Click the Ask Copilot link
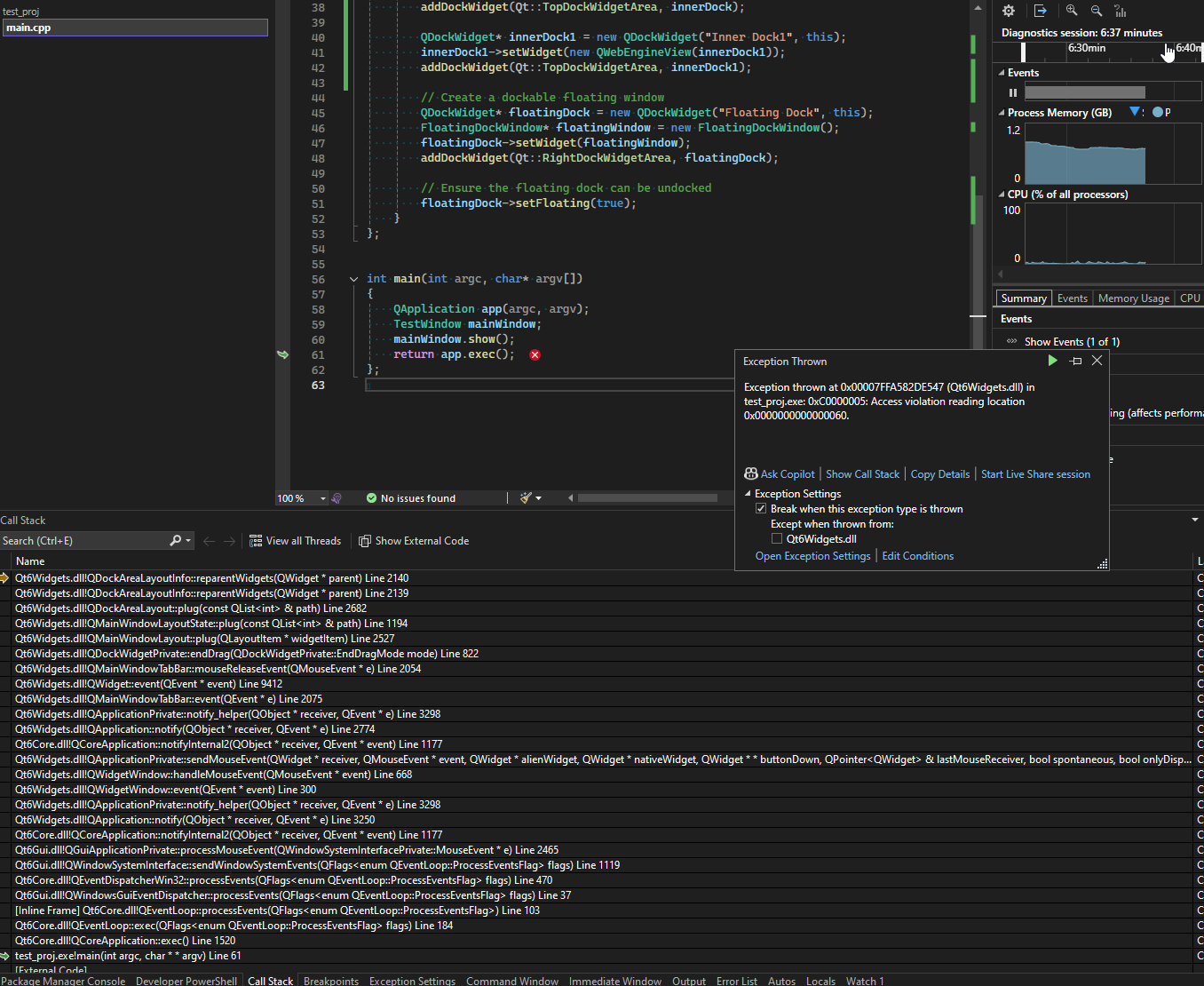 tap(788, 474)
